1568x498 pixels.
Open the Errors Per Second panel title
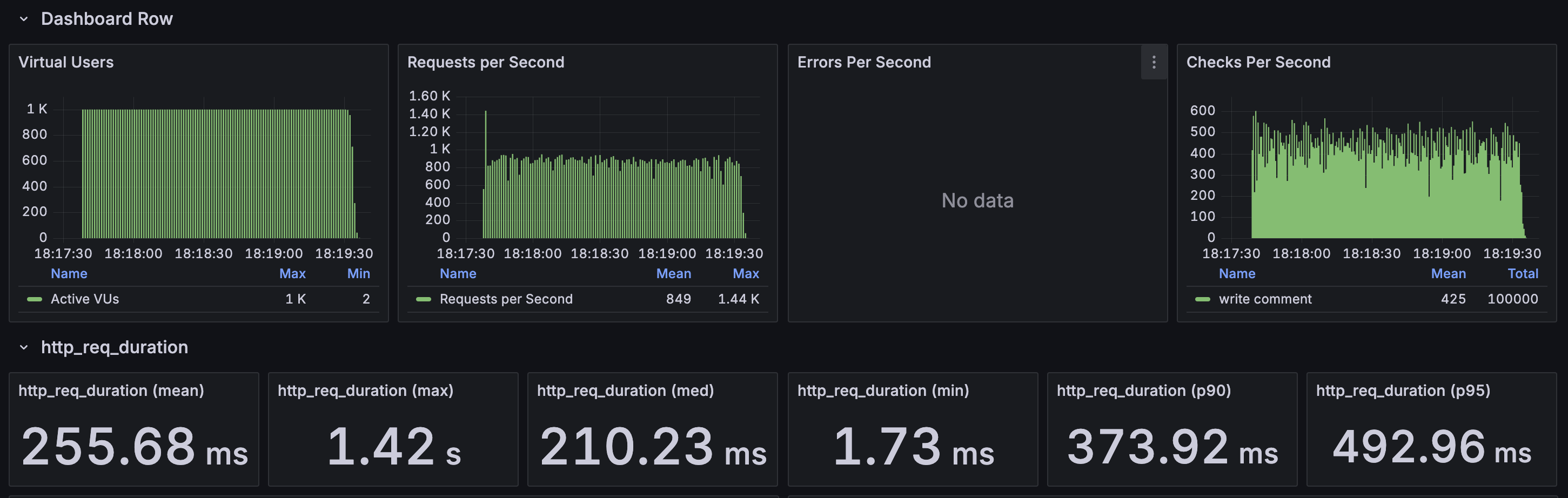pyautogui.click(x=864, y=62)
